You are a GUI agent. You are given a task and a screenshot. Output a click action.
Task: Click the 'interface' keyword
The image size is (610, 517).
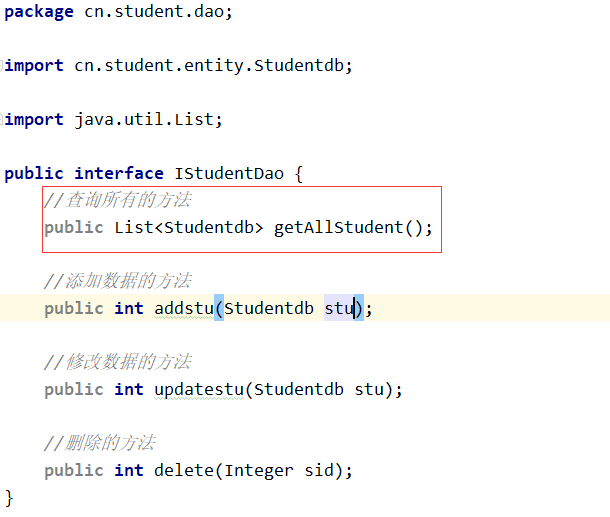(119, 173)
